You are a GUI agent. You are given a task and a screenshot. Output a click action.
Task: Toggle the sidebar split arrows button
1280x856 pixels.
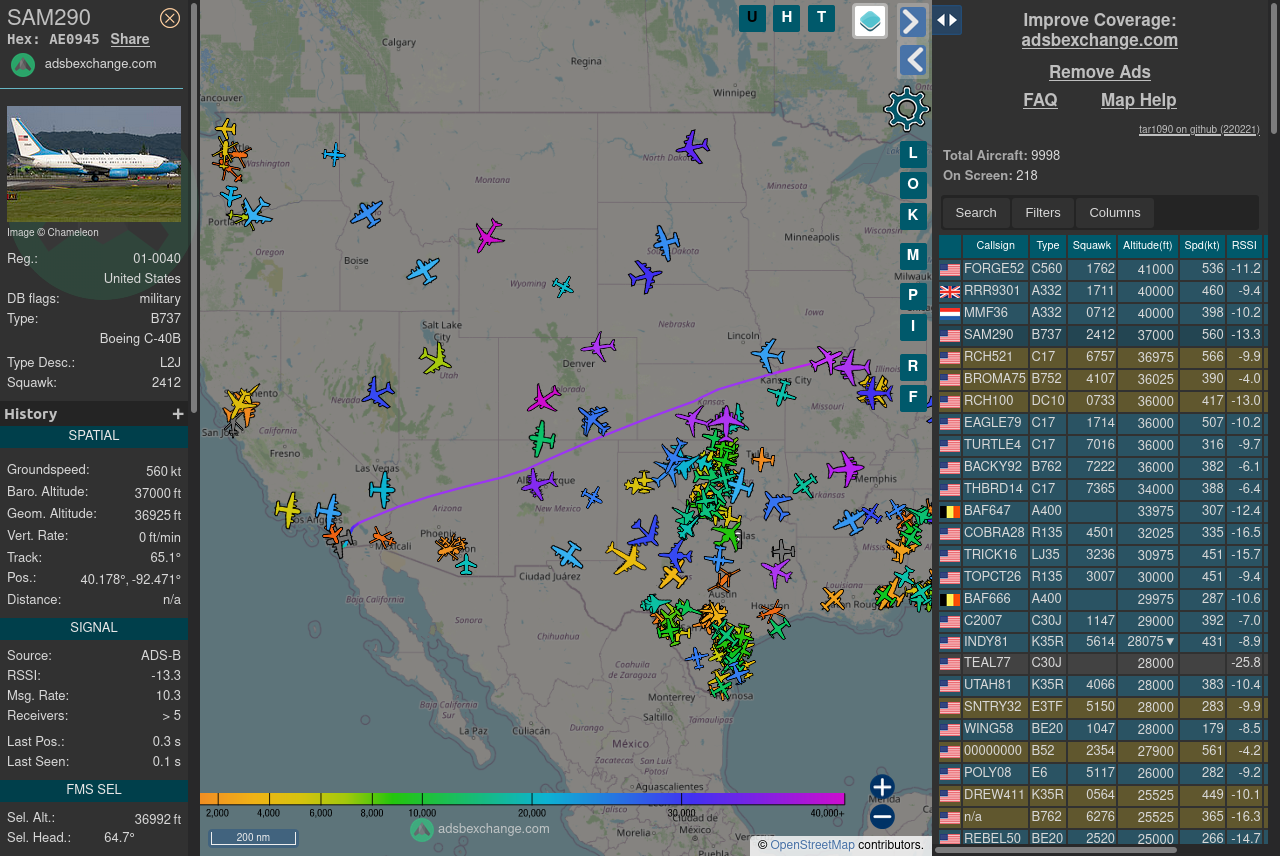tap(947, 20)
